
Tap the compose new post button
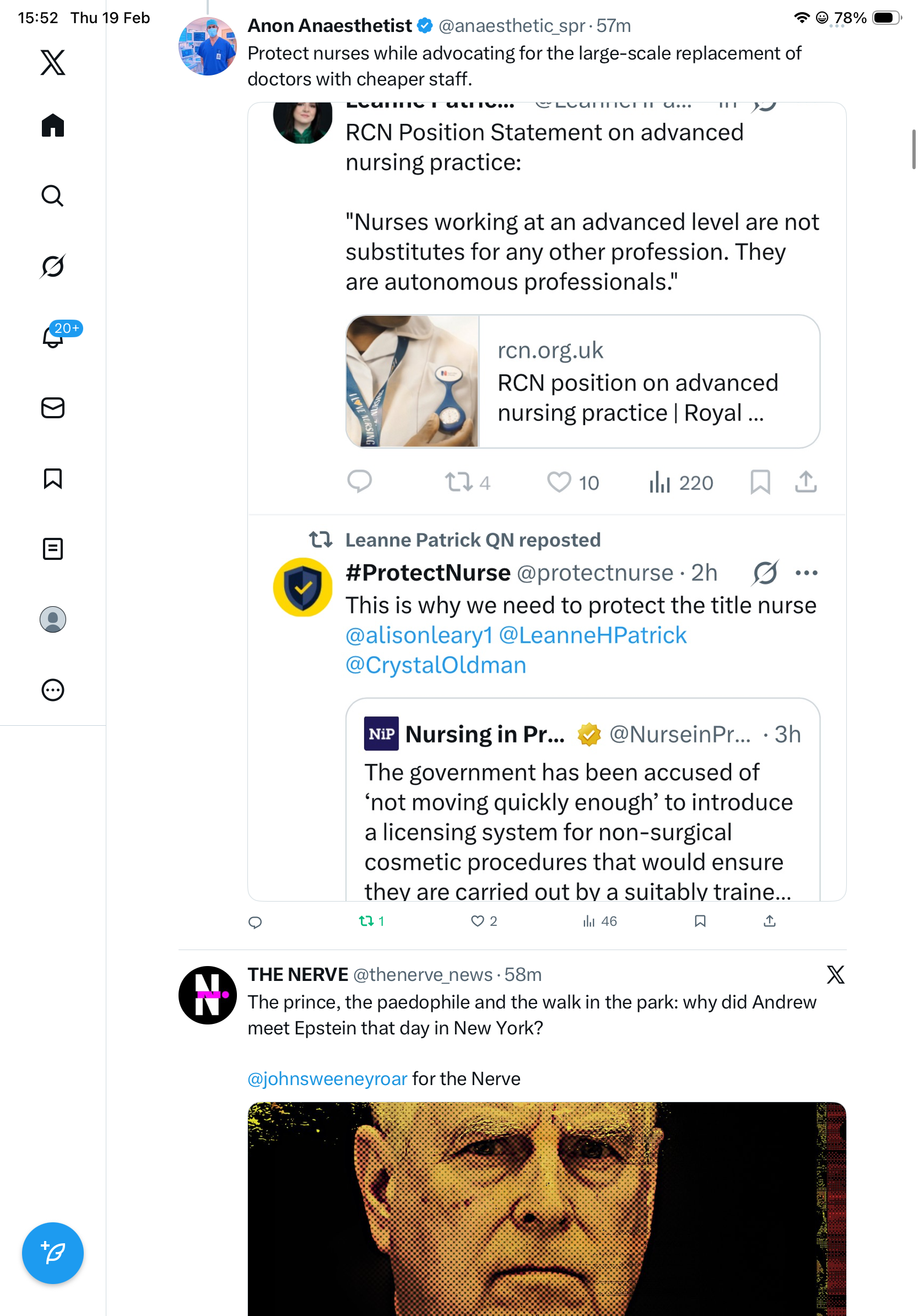point(53,1253)
